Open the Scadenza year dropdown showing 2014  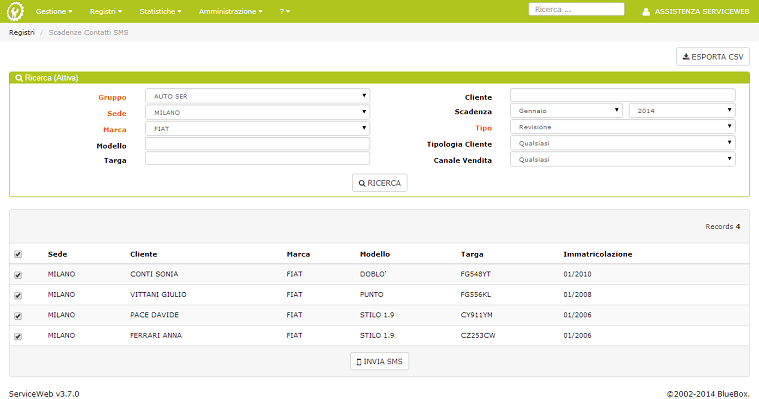pos(682,110)
